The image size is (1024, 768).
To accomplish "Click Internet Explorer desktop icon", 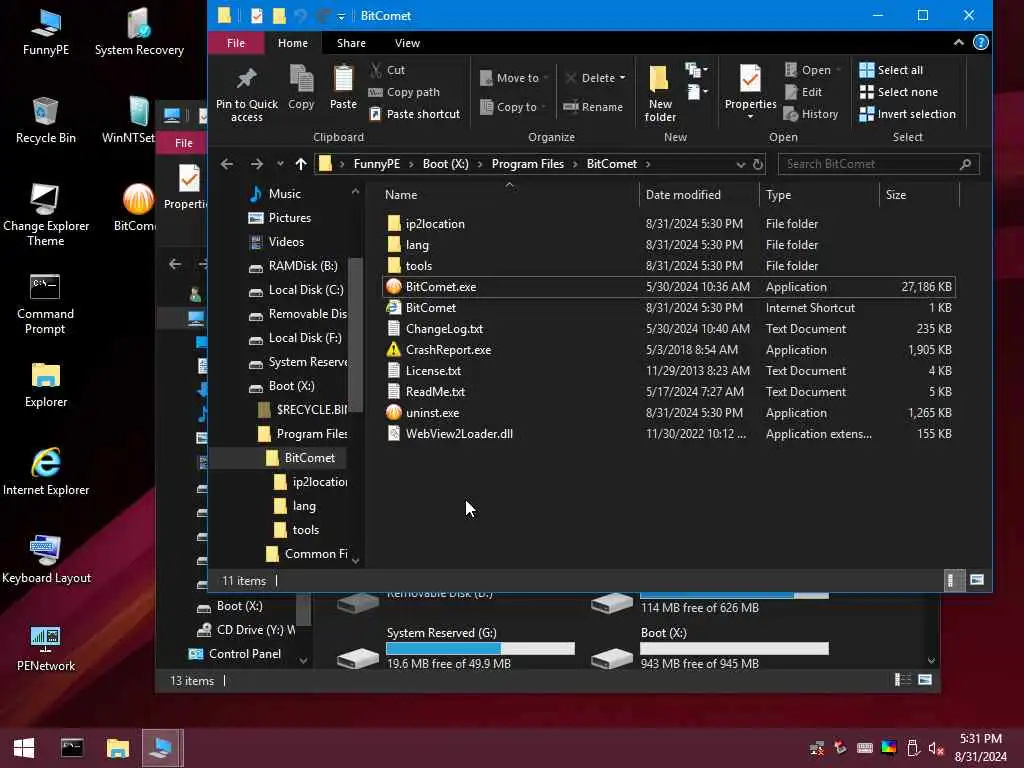I will [46, 472].
